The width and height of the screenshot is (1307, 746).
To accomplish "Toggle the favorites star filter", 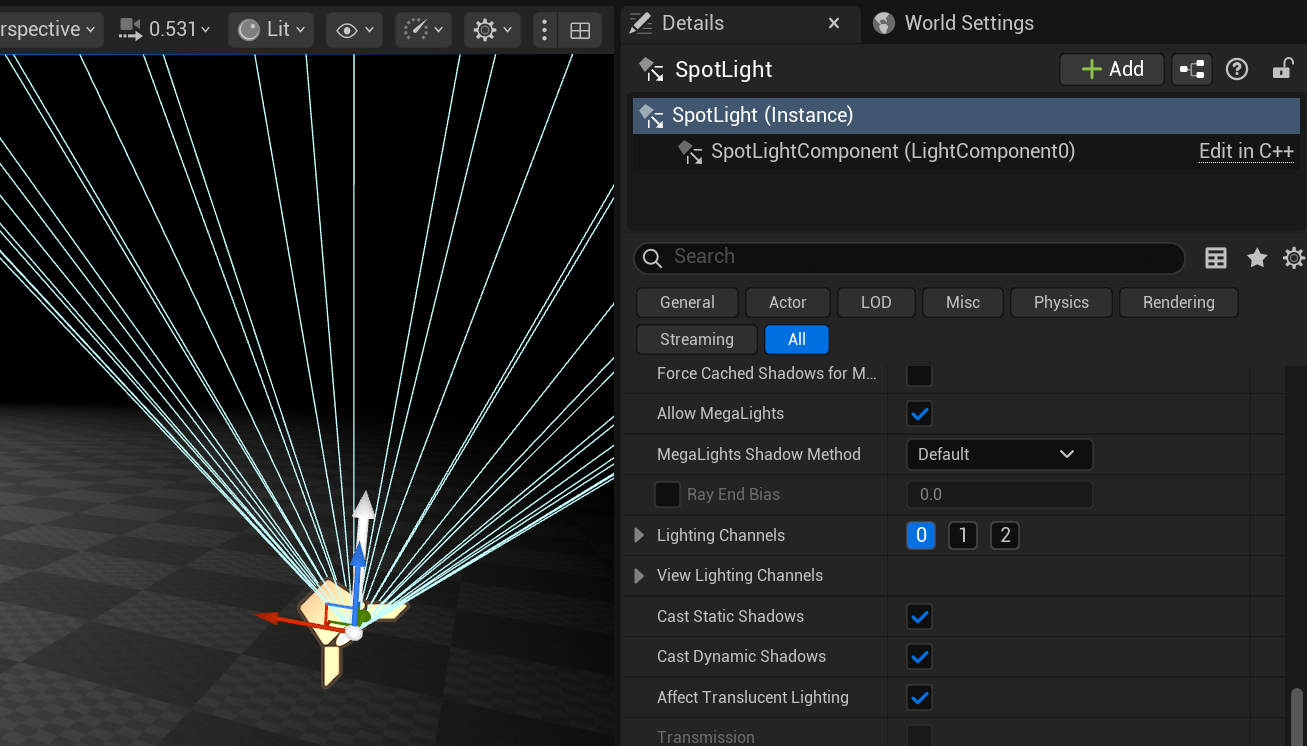I will coord(1257,258).
